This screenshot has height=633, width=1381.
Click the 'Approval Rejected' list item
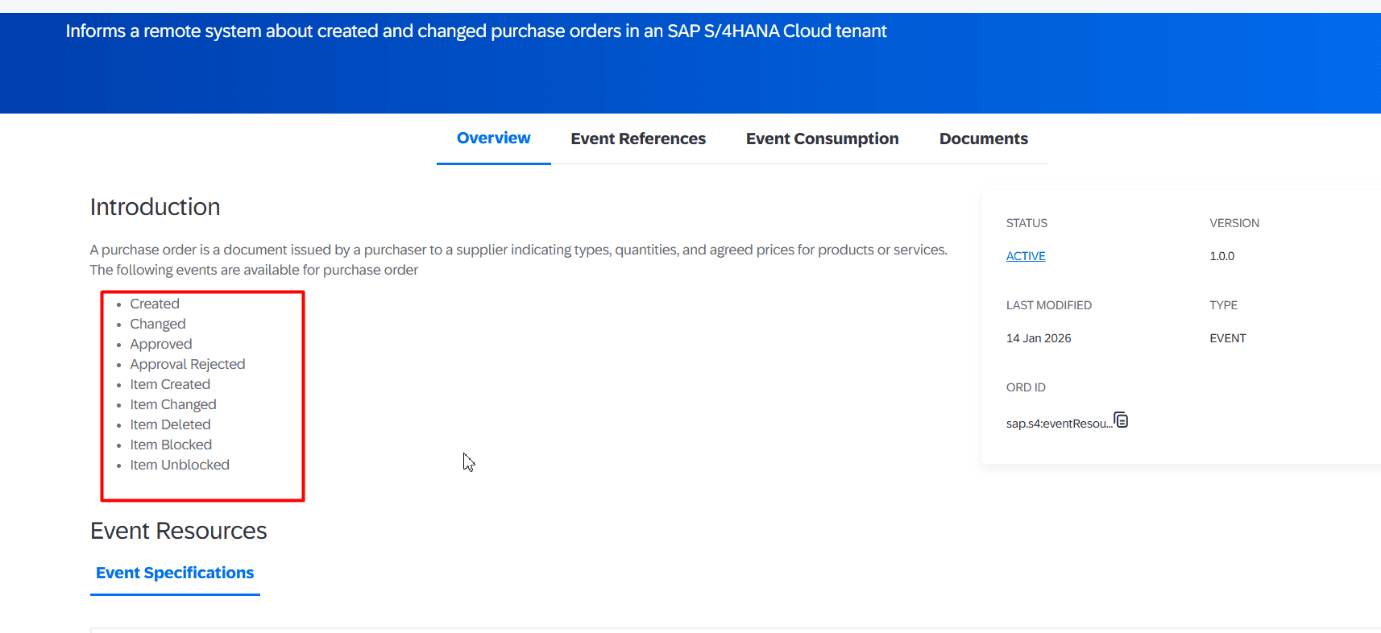pyautogui.click(x=187, y=364)
